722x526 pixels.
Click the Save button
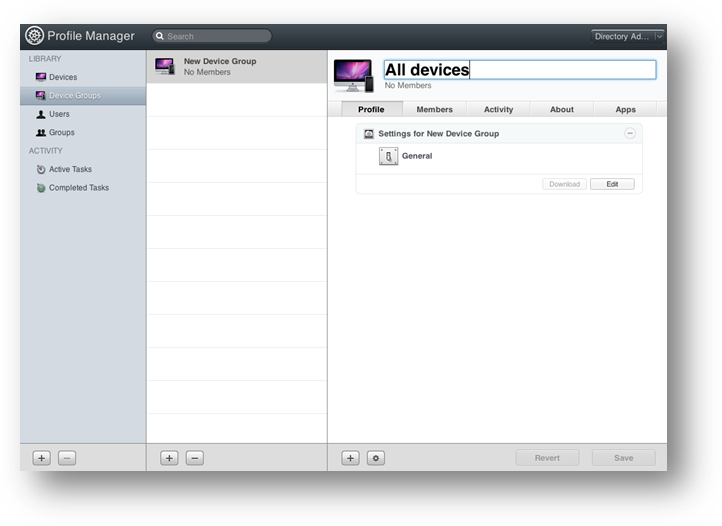[623, 458]
